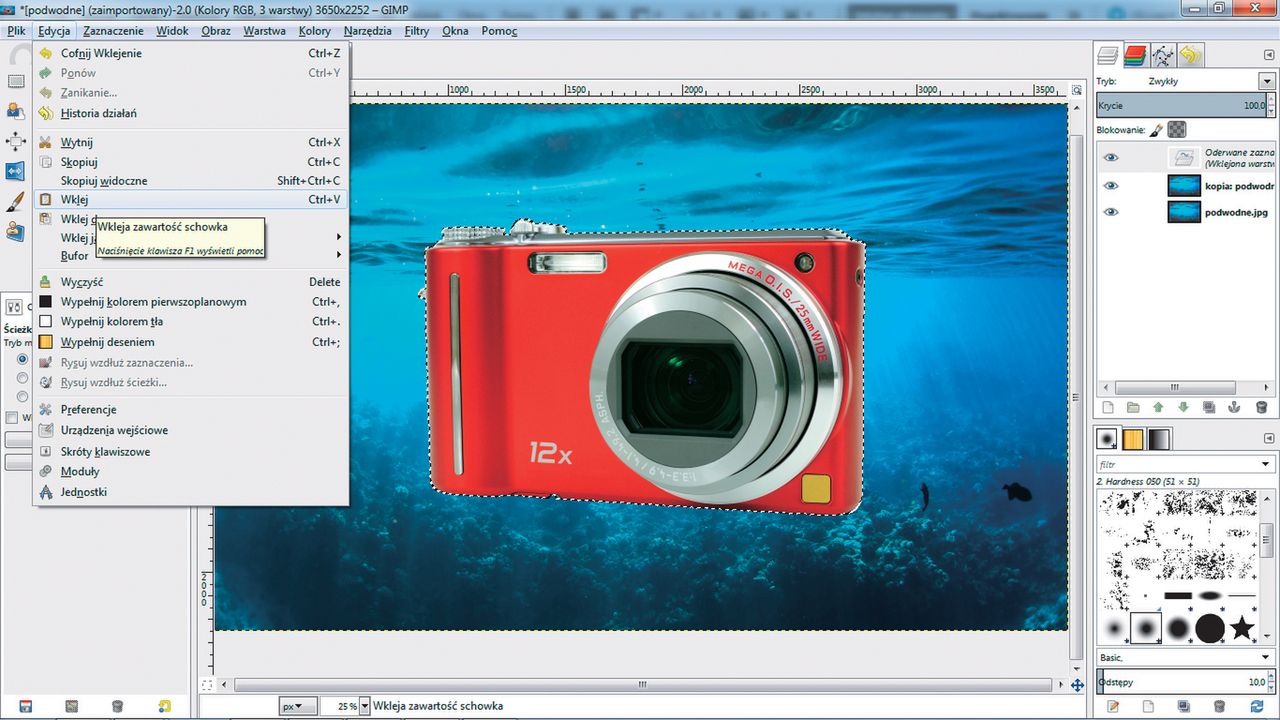Choose Wypełnij kolorem tła entry
Image resolution: width=1280 pixels, height=720 pixels.
[191, 322]
